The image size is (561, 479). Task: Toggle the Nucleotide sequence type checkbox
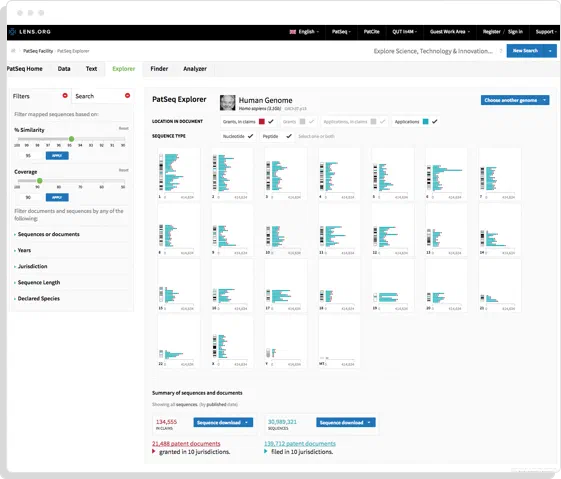click(250, 136)
